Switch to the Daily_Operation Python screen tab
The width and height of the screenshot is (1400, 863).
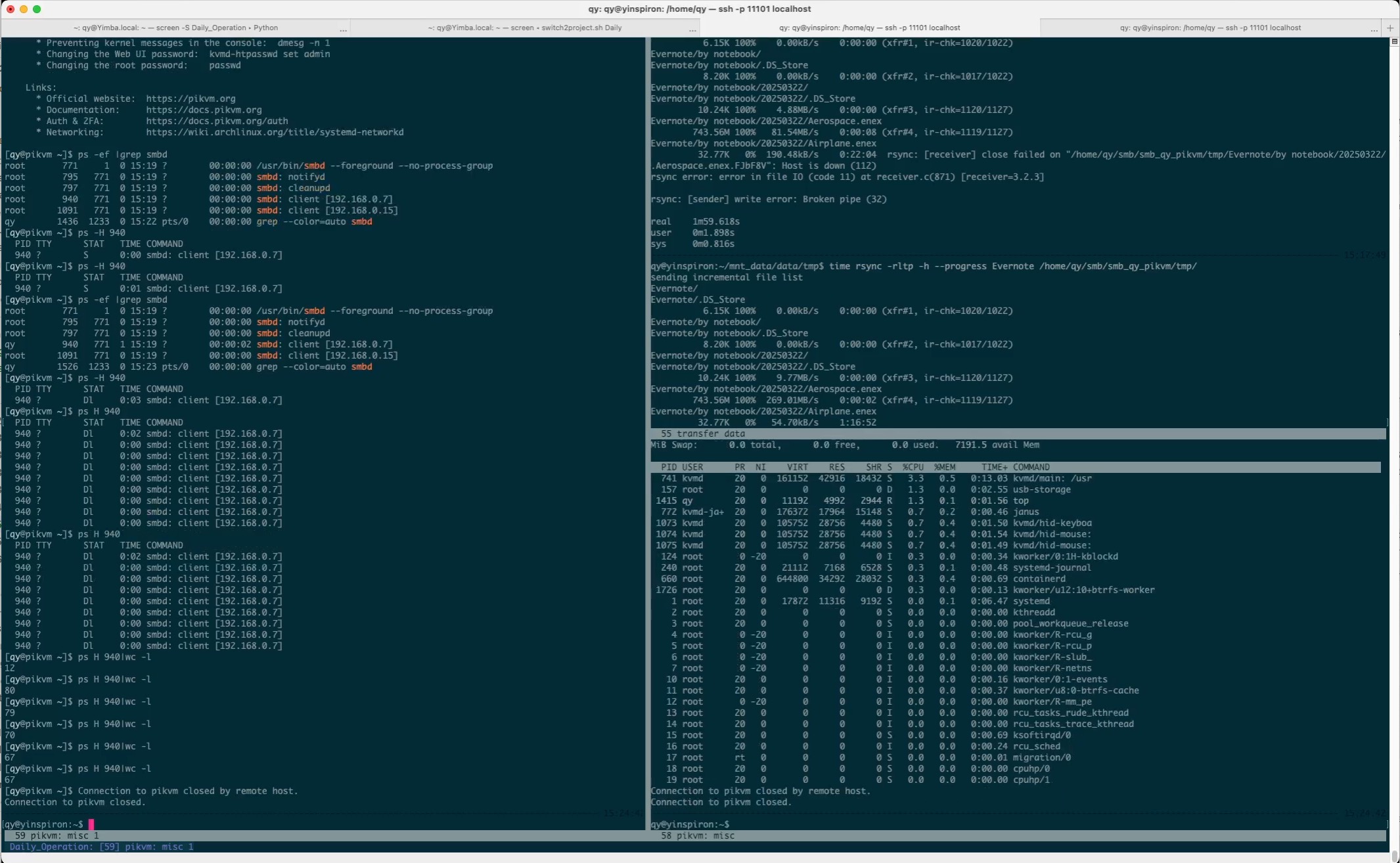[175, 28]
